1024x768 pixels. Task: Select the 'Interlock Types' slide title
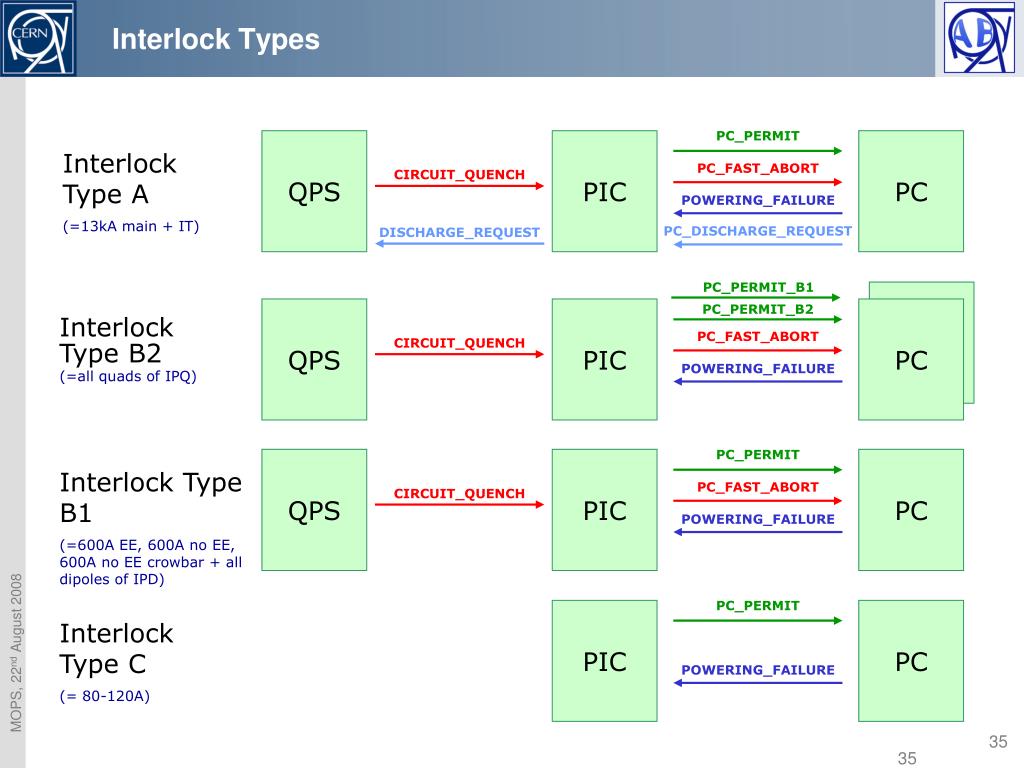(x=216, y=39)
